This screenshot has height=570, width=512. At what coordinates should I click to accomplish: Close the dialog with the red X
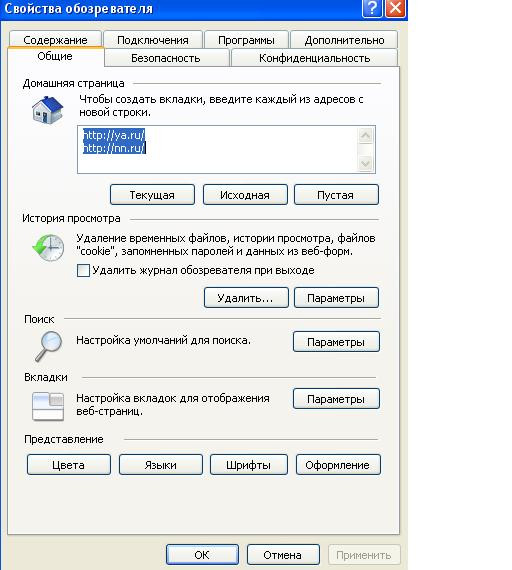[x=395, y=8]
